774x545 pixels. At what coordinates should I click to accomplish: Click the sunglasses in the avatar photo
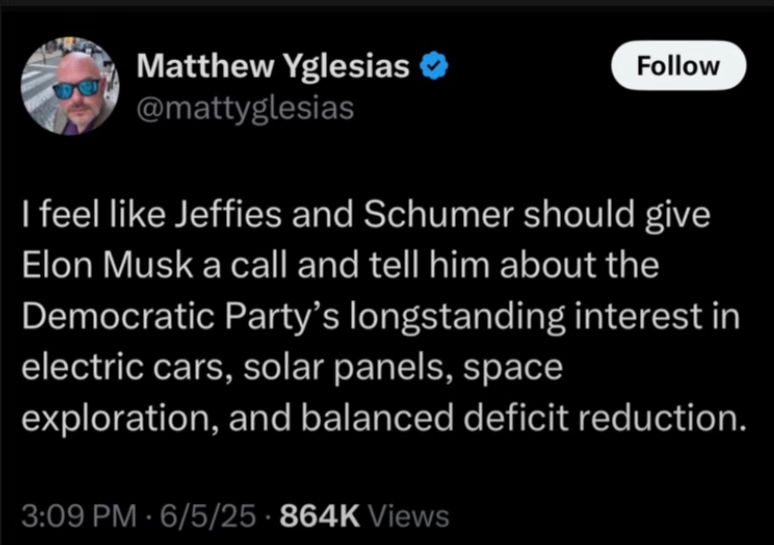point(74,88)
